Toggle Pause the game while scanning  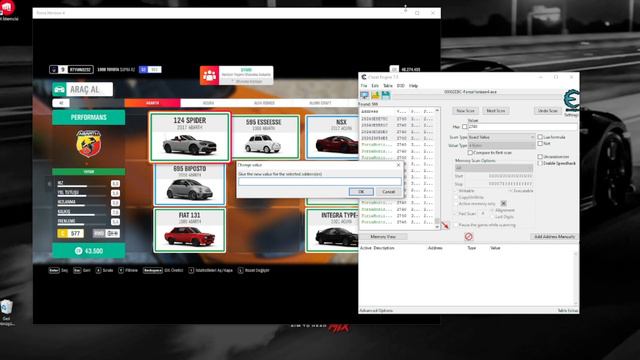pos(456,225)
